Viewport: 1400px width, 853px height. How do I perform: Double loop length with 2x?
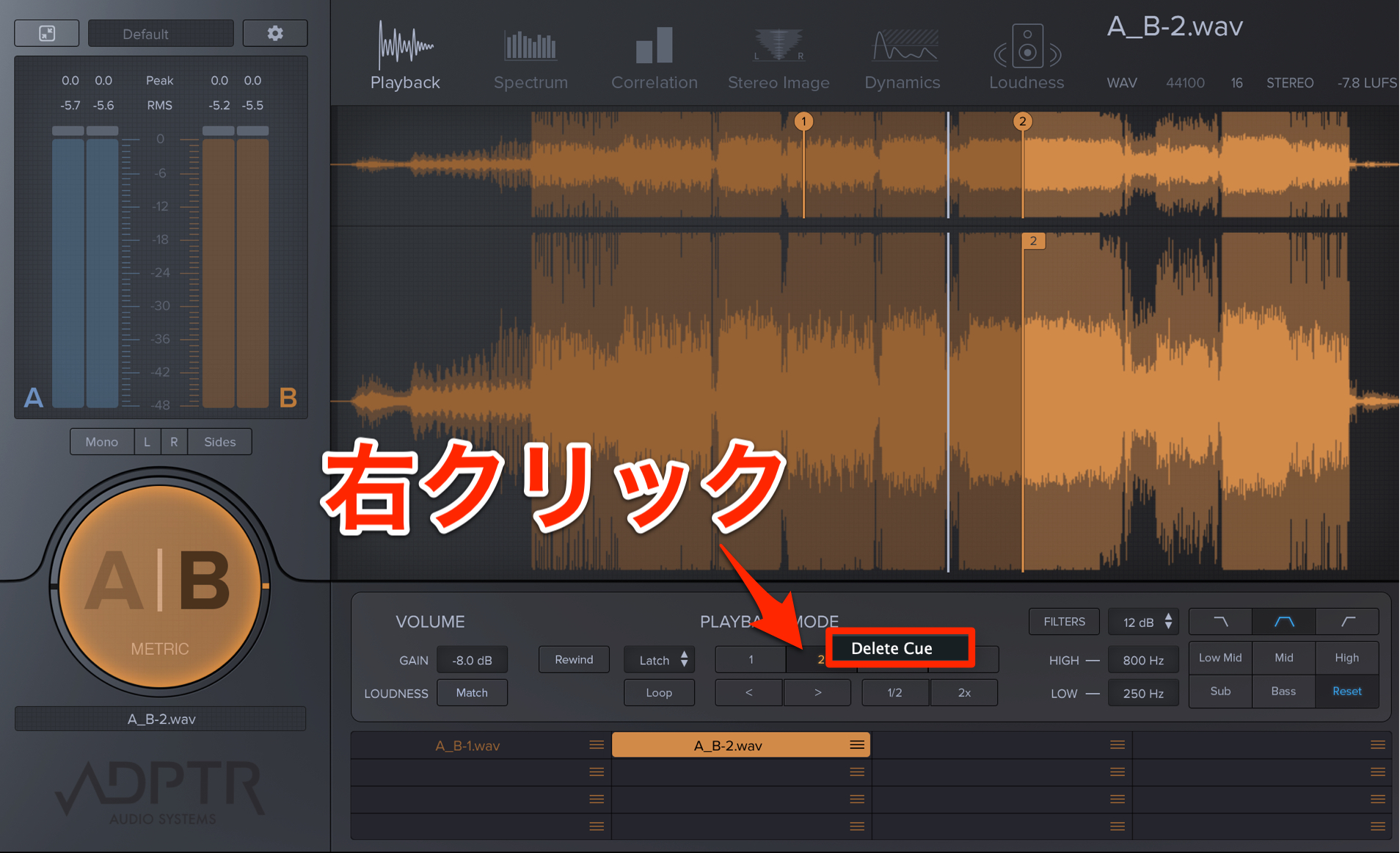pos(964,693)
